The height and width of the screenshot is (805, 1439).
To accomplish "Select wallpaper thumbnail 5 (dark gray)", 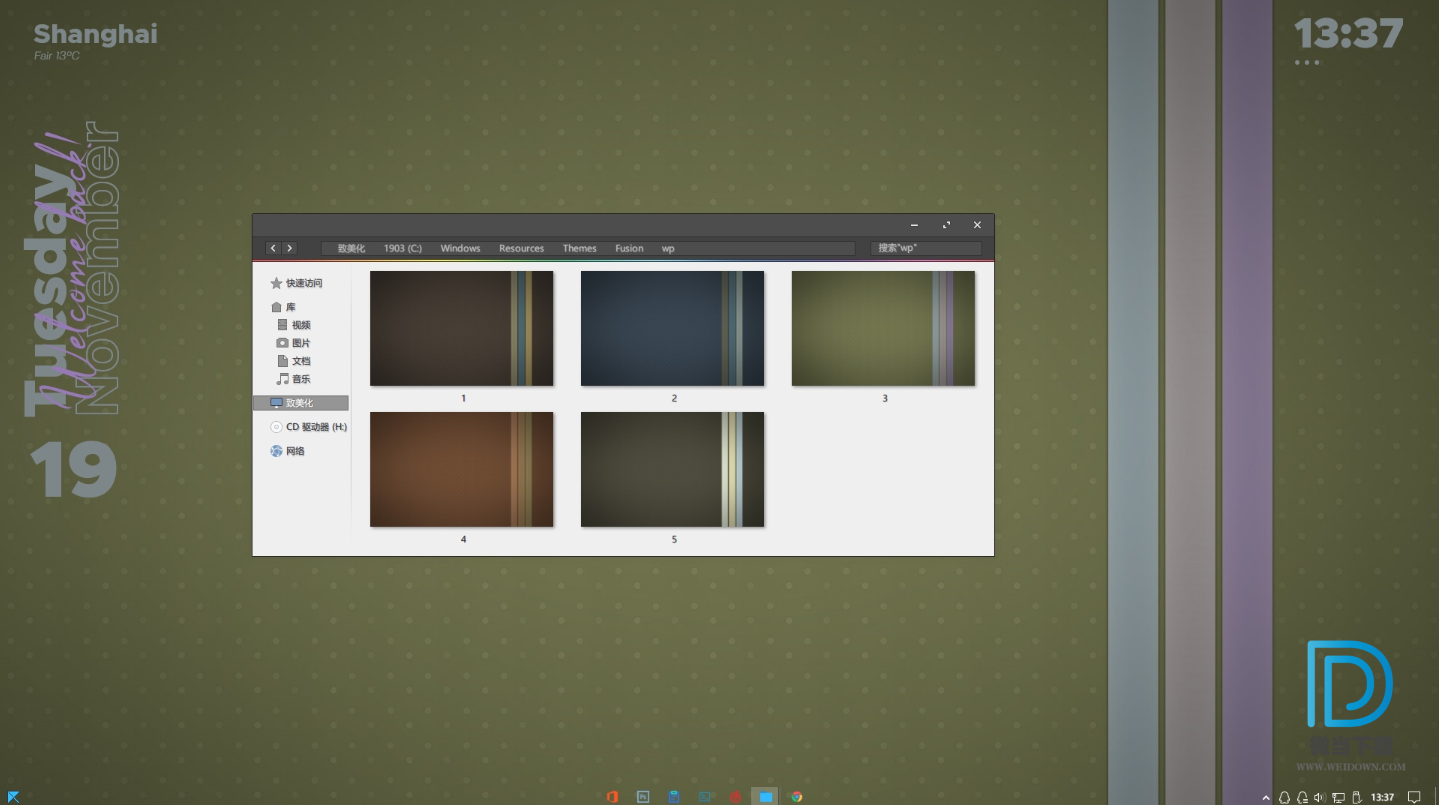I will click(673, 469).
